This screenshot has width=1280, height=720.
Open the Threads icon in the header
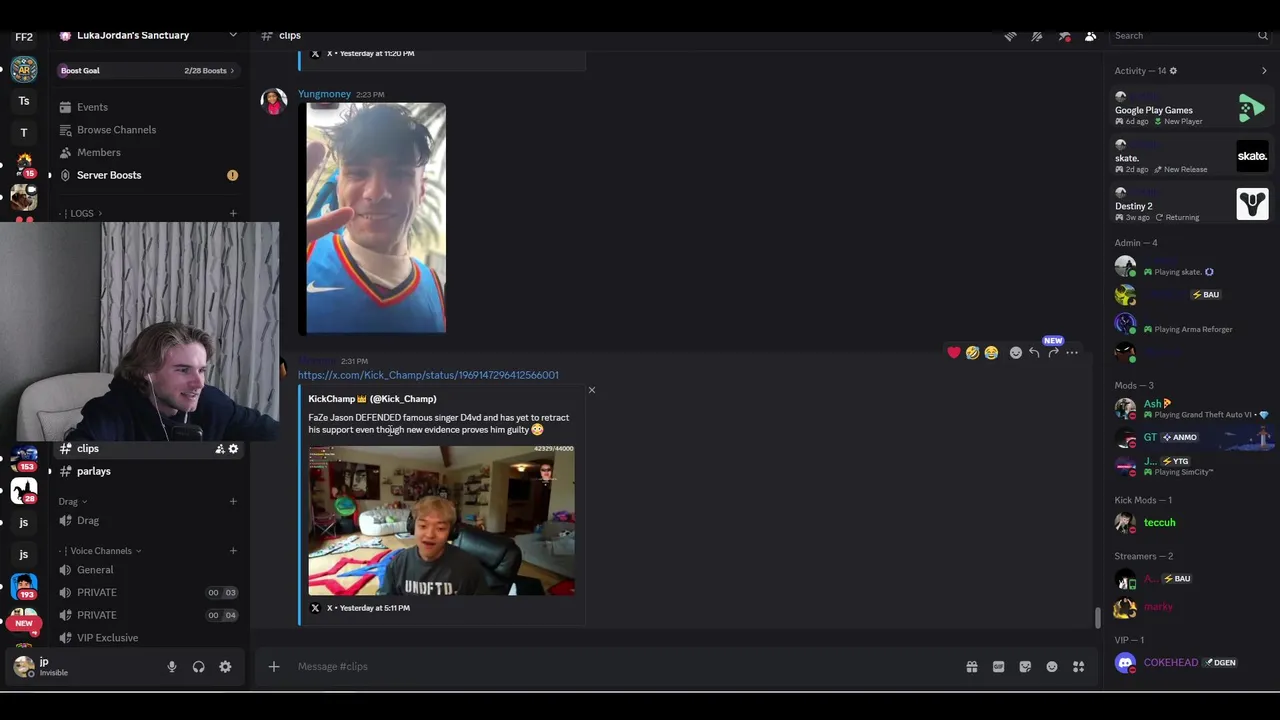[1010, 36]
